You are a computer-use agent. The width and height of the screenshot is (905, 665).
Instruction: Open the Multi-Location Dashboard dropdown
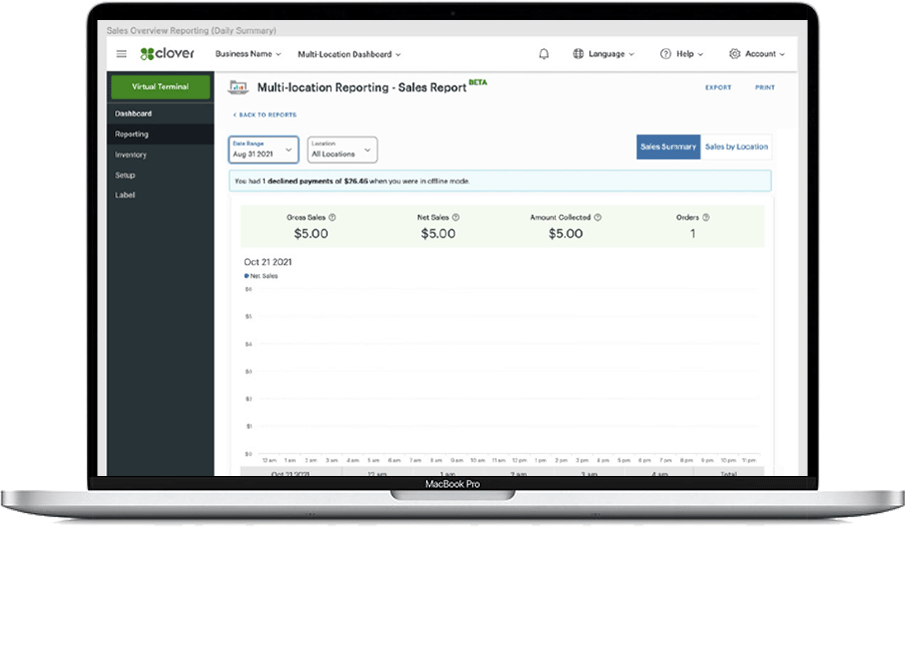tap(349, 54)
